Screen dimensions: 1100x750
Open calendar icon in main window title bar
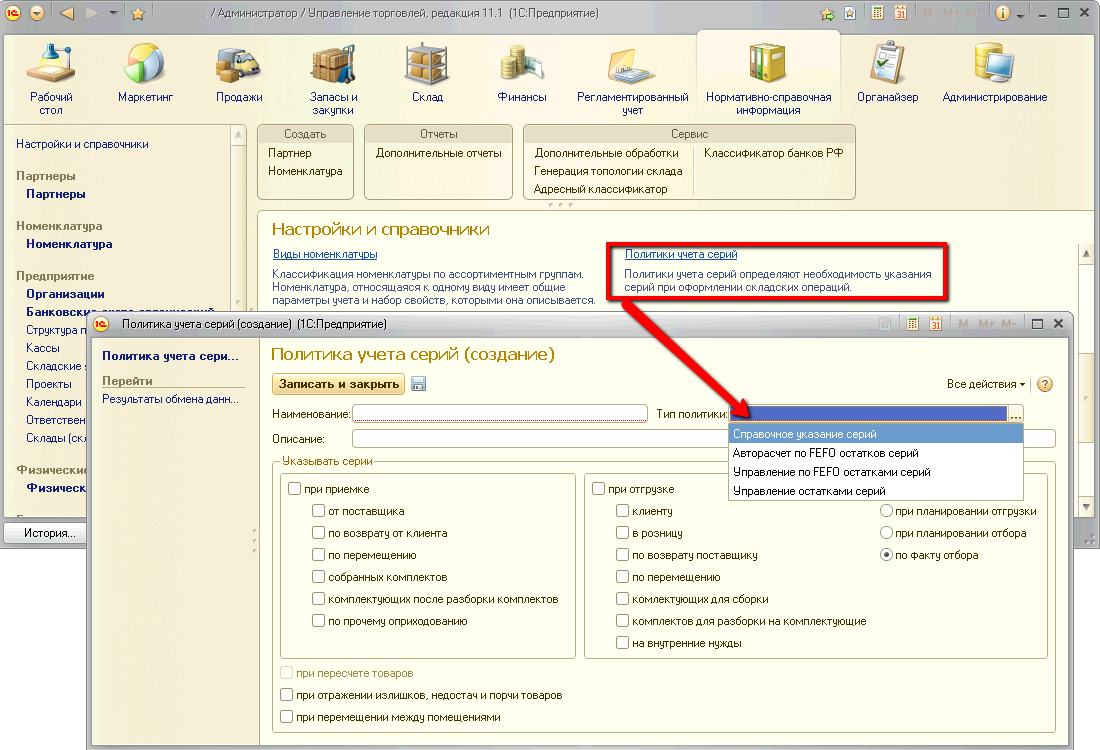point(900,13)
